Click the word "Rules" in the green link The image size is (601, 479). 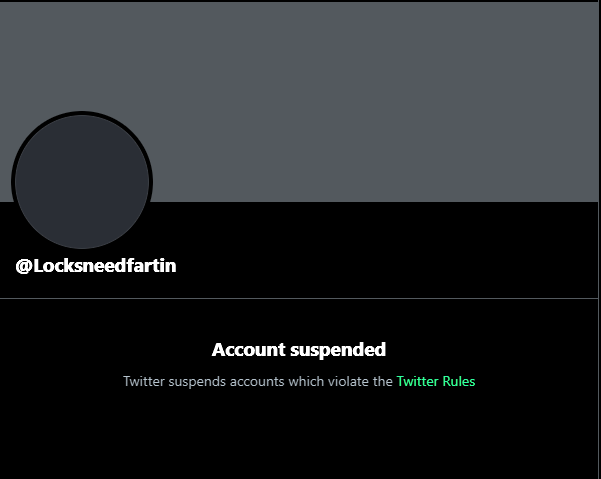459,381
